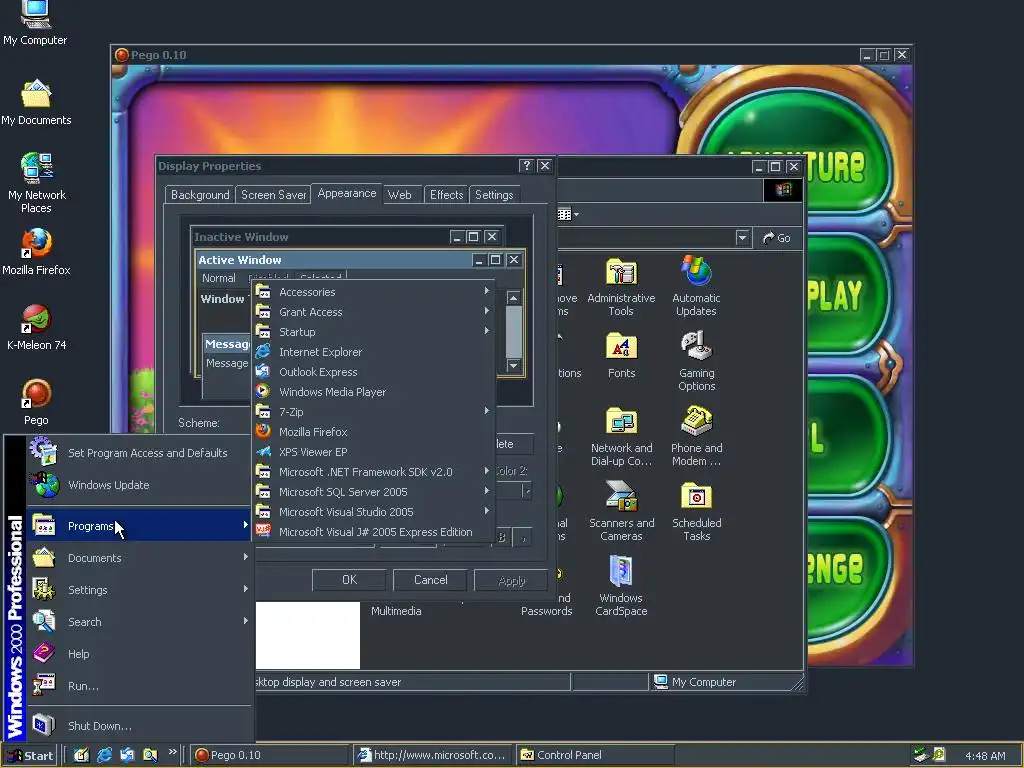Open Help from Start menu
Image resolution: width=1024 pixels, height=768 pixels.
tap(139, 654)
